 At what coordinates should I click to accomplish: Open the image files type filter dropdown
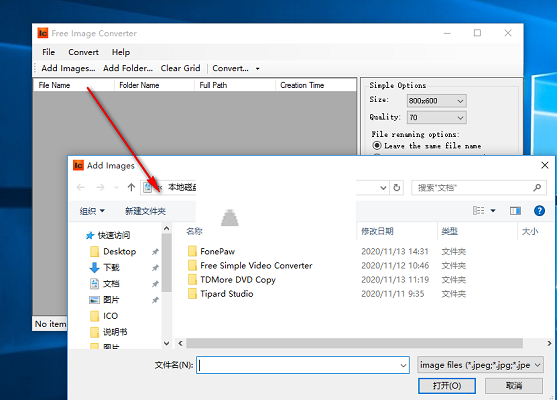[480, 365]
